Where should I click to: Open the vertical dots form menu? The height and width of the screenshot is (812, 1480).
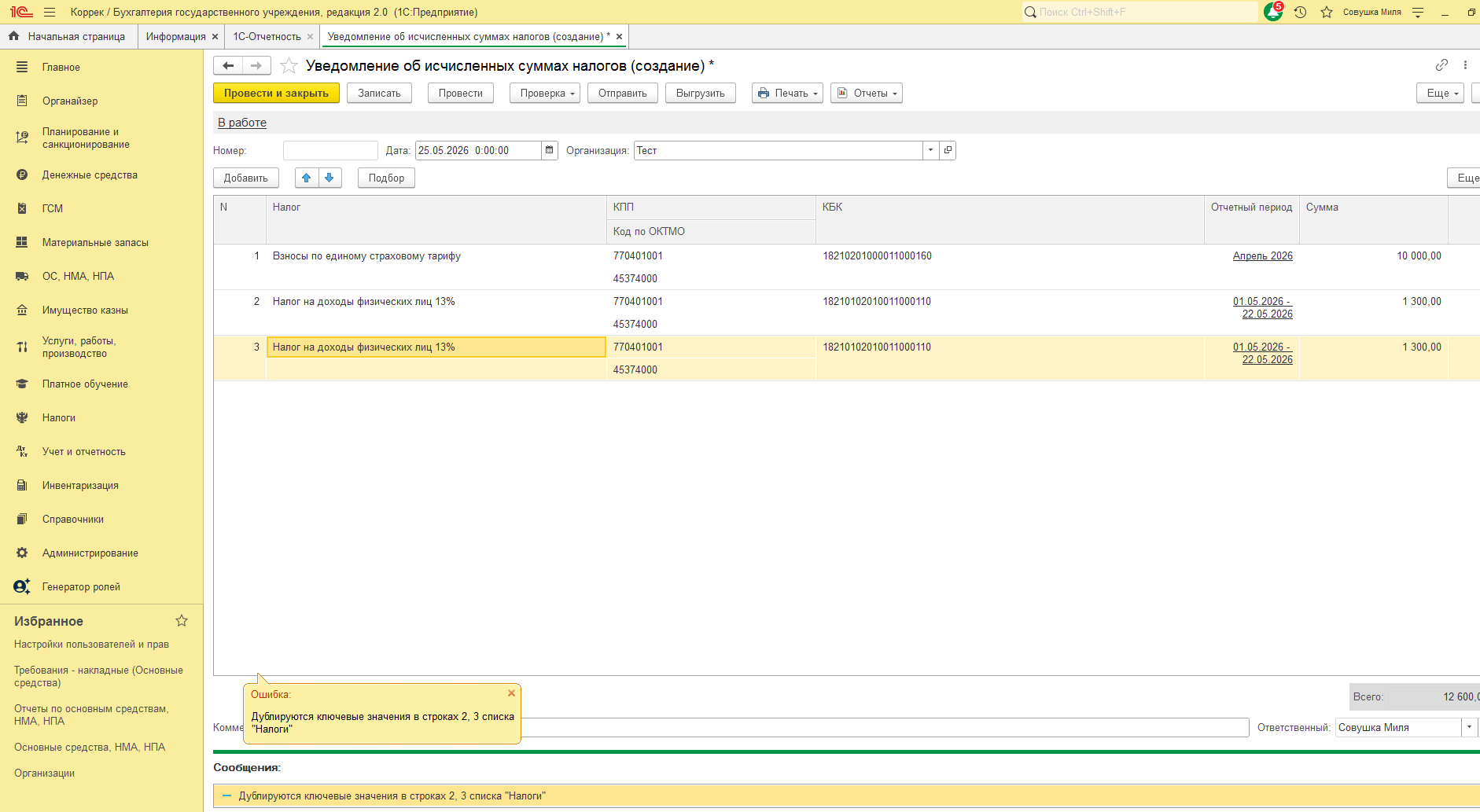click(x=1465, y=64)
